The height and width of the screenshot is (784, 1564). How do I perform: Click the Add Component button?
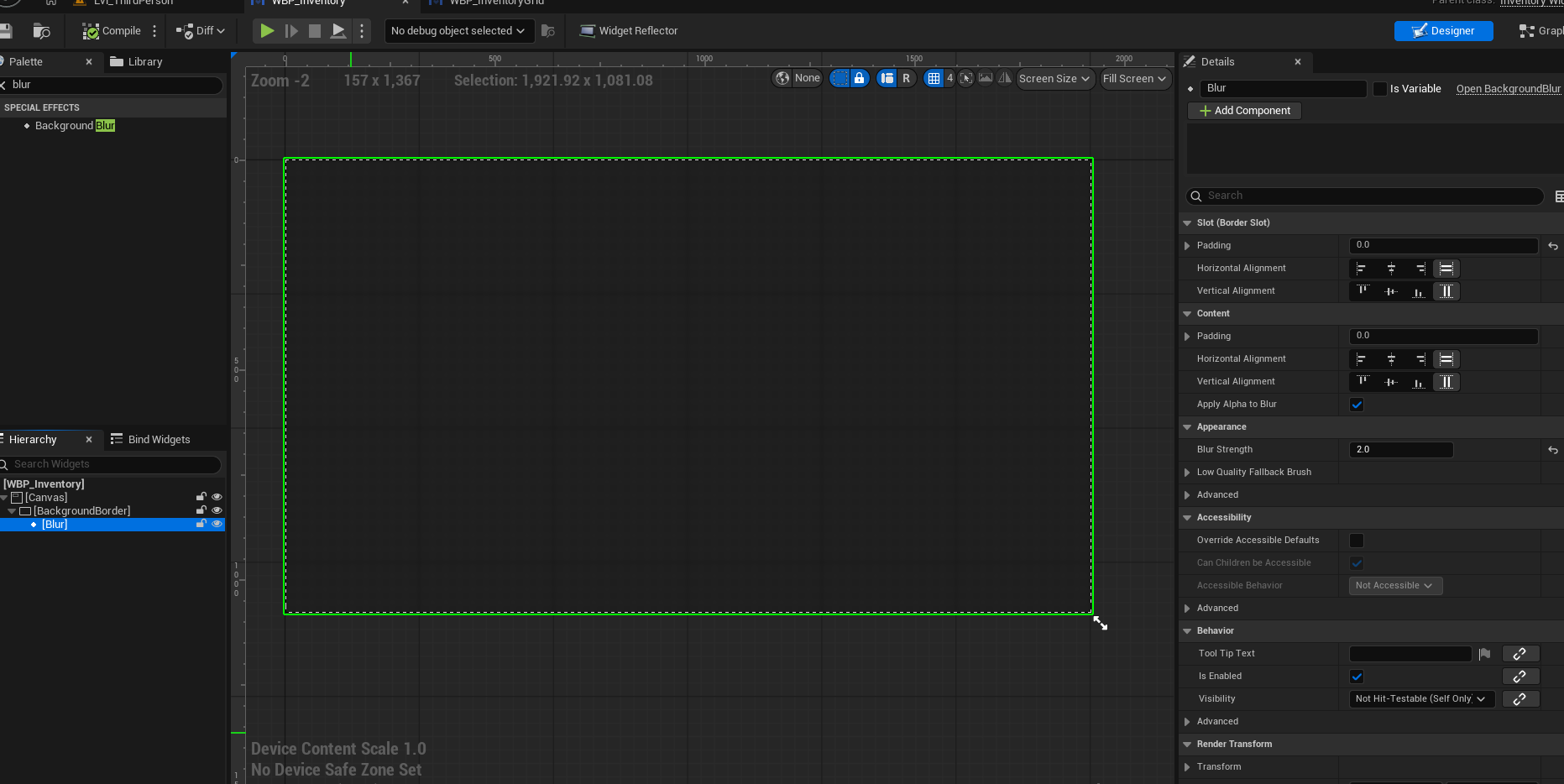(x=1244, y=111)
